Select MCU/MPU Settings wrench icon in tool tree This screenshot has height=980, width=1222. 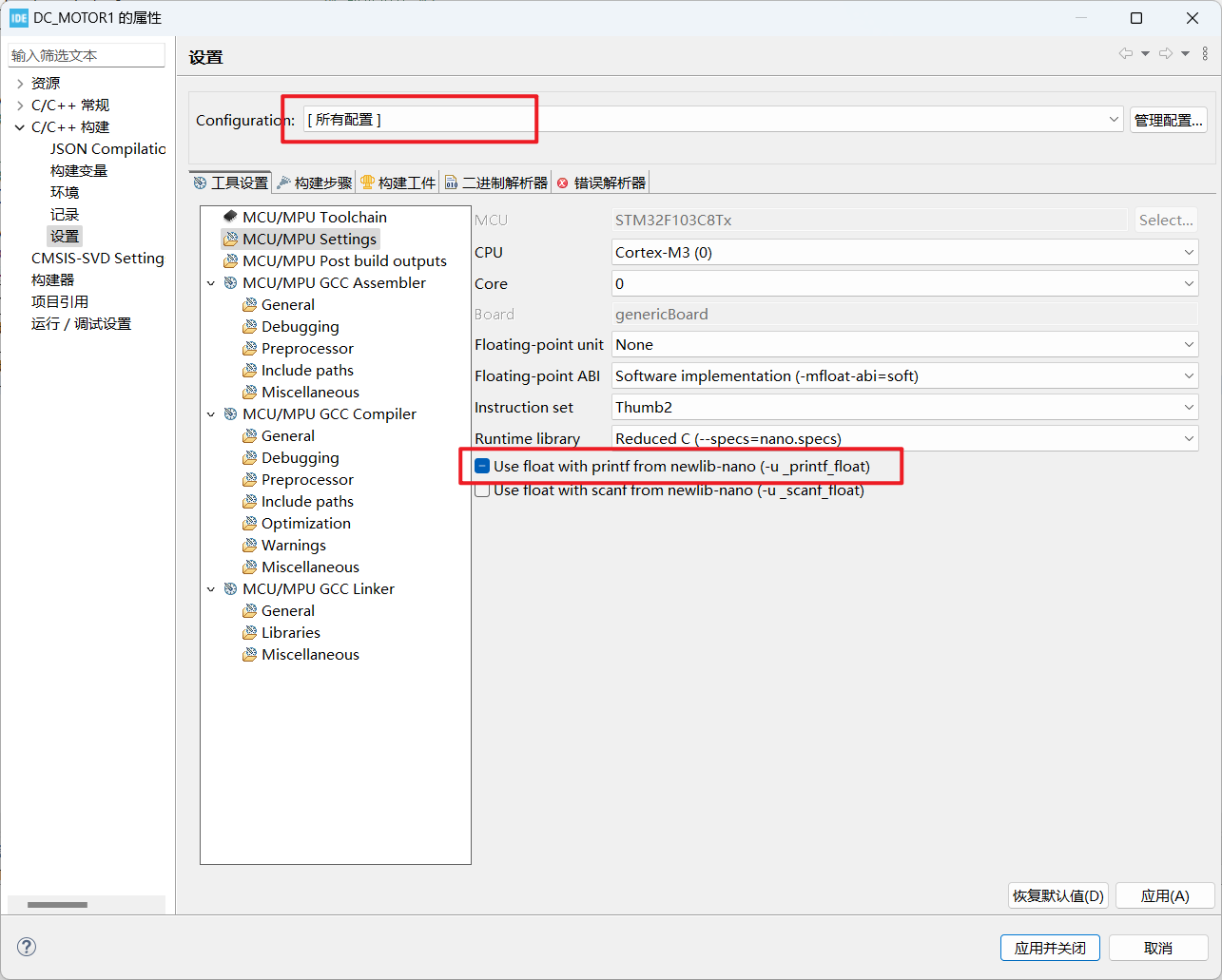point(228,239)
